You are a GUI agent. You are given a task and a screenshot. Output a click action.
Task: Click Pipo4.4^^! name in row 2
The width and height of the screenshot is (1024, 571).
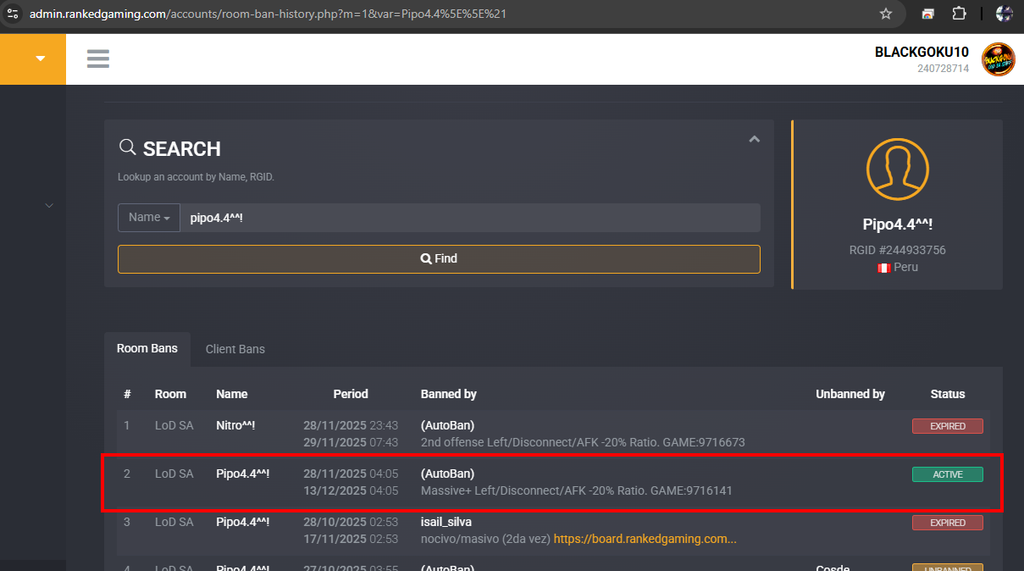243,474
